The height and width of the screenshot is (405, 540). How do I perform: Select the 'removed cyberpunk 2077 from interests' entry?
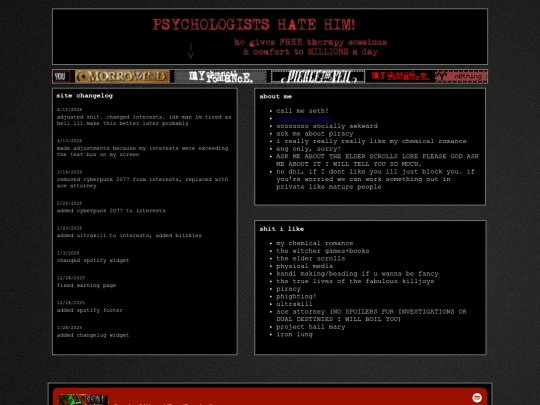coord(143,183)
